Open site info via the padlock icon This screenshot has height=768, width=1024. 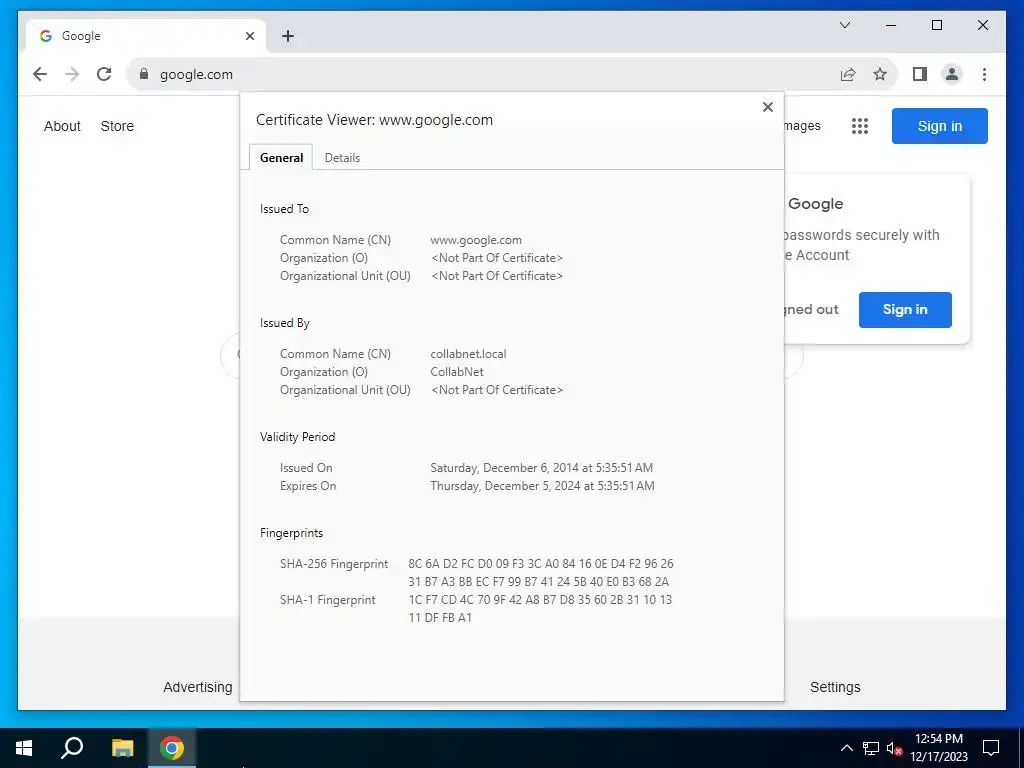coord(144,74)
